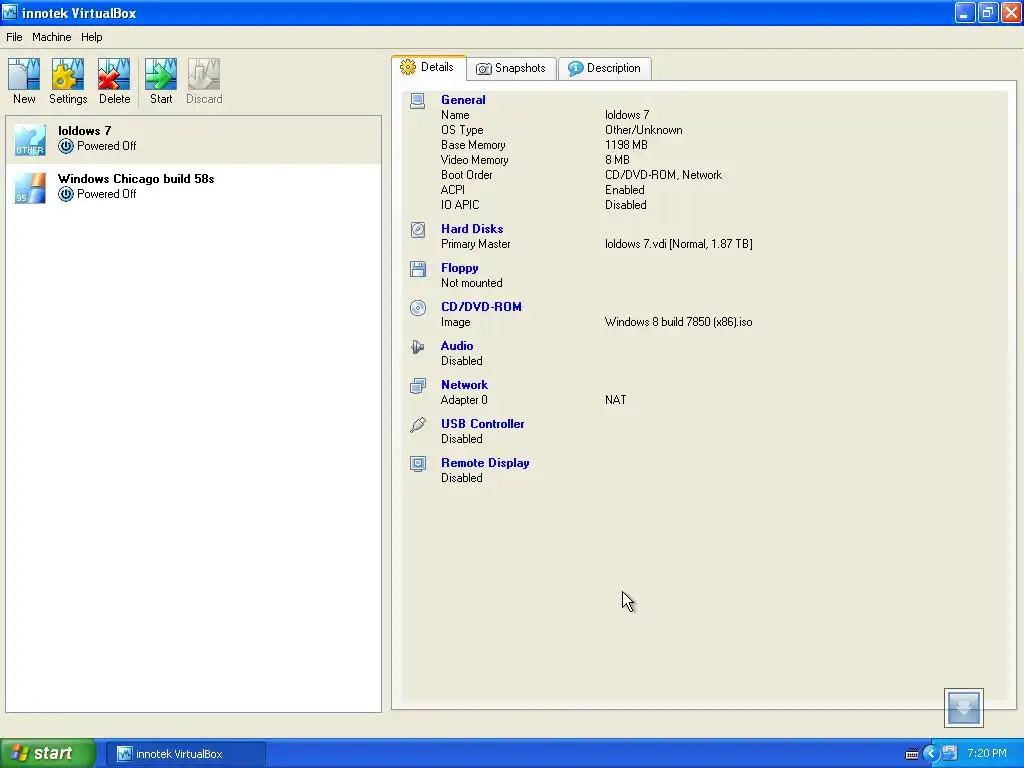Click the Windows 8 build 7850 (x86).iso image
Viewport: 1024px width, 768px height.
678,322
